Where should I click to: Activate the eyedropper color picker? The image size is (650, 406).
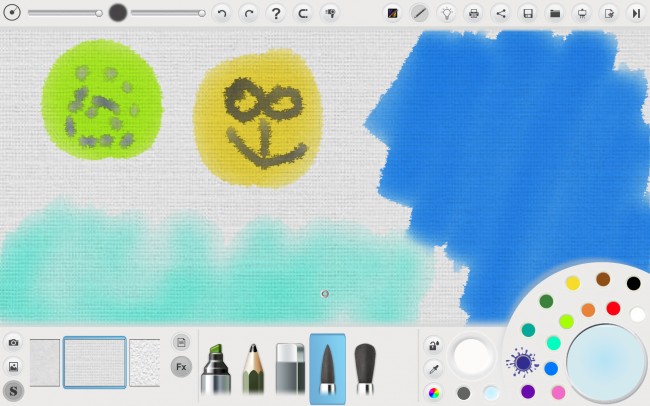(434, 369)
